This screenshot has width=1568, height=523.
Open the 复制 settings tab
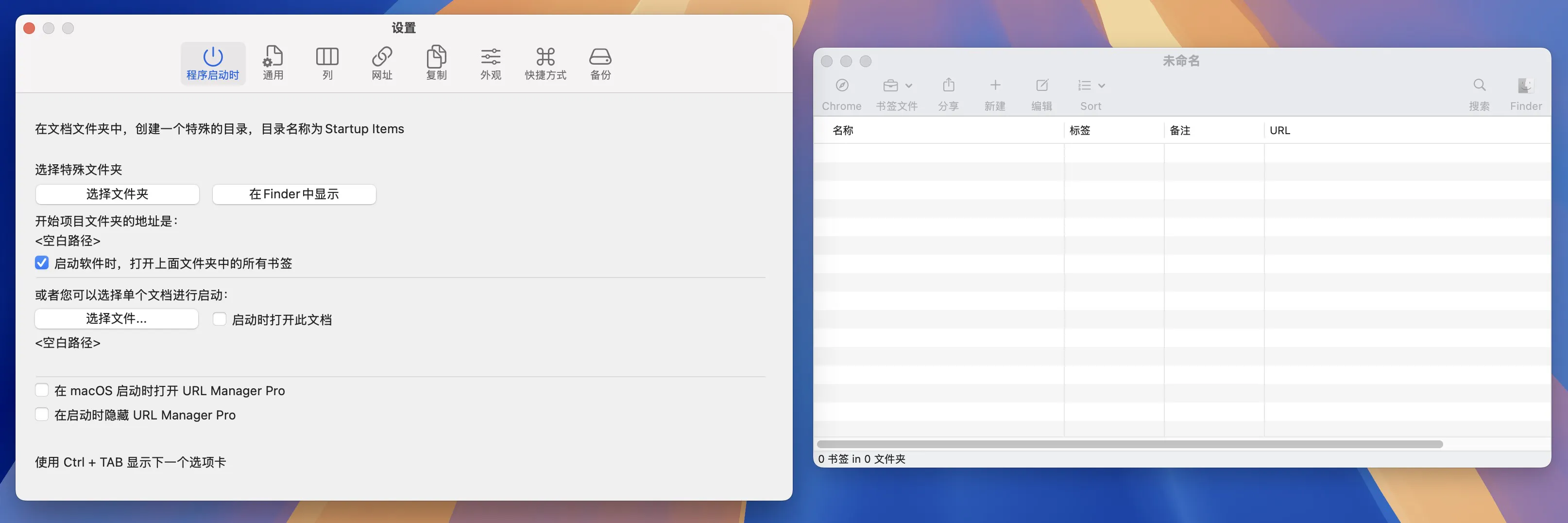[x=436, y=63]
